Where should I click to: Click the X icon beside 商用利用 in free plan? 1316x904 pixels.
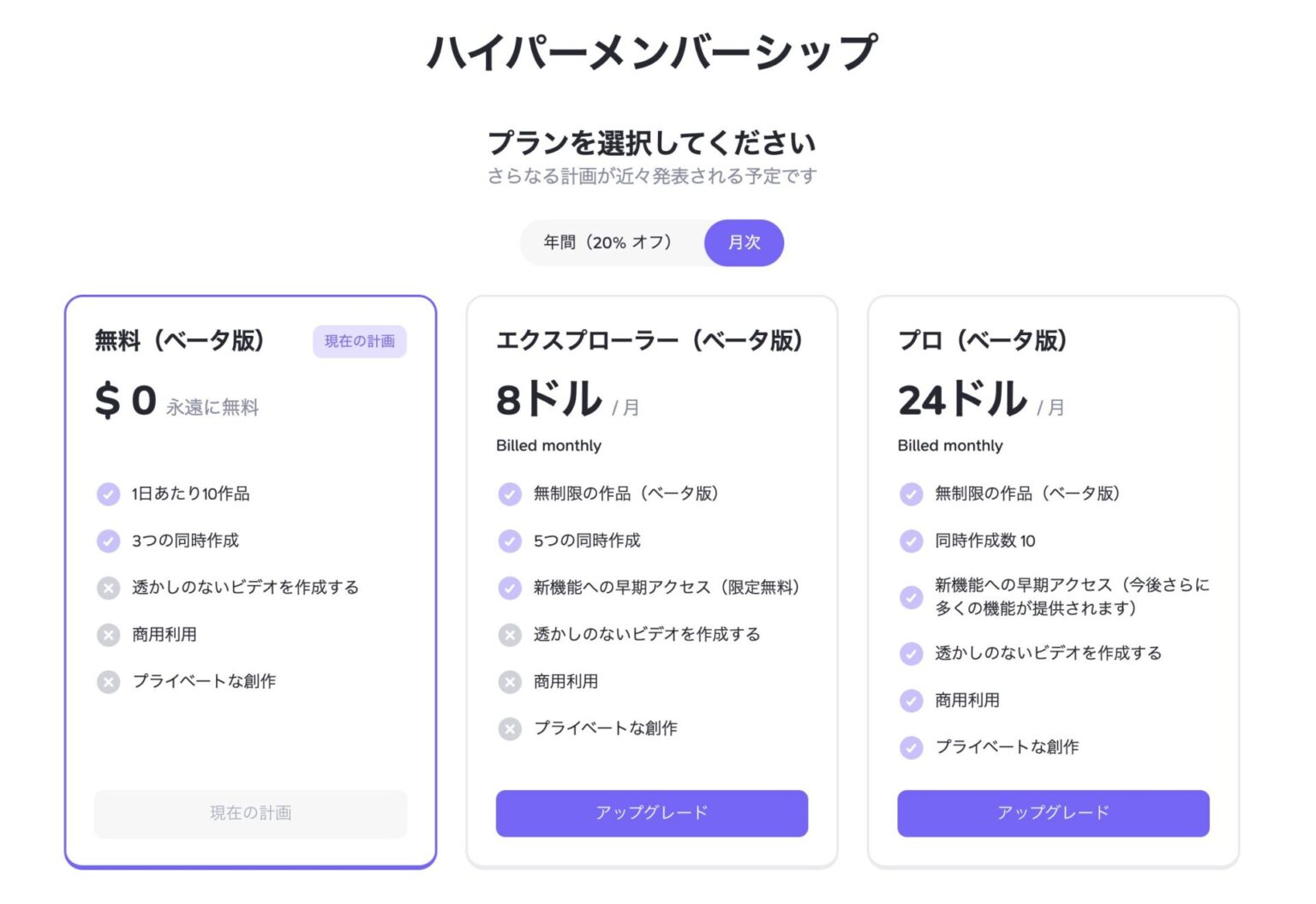[108, 635]
